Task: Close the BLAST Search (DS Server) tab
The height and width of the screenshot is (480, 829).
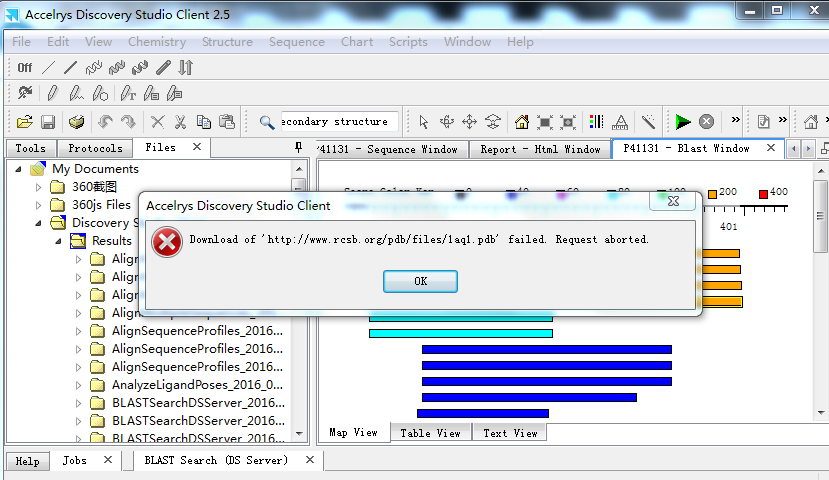Action: pyautogui.click(x=310, y=460)
